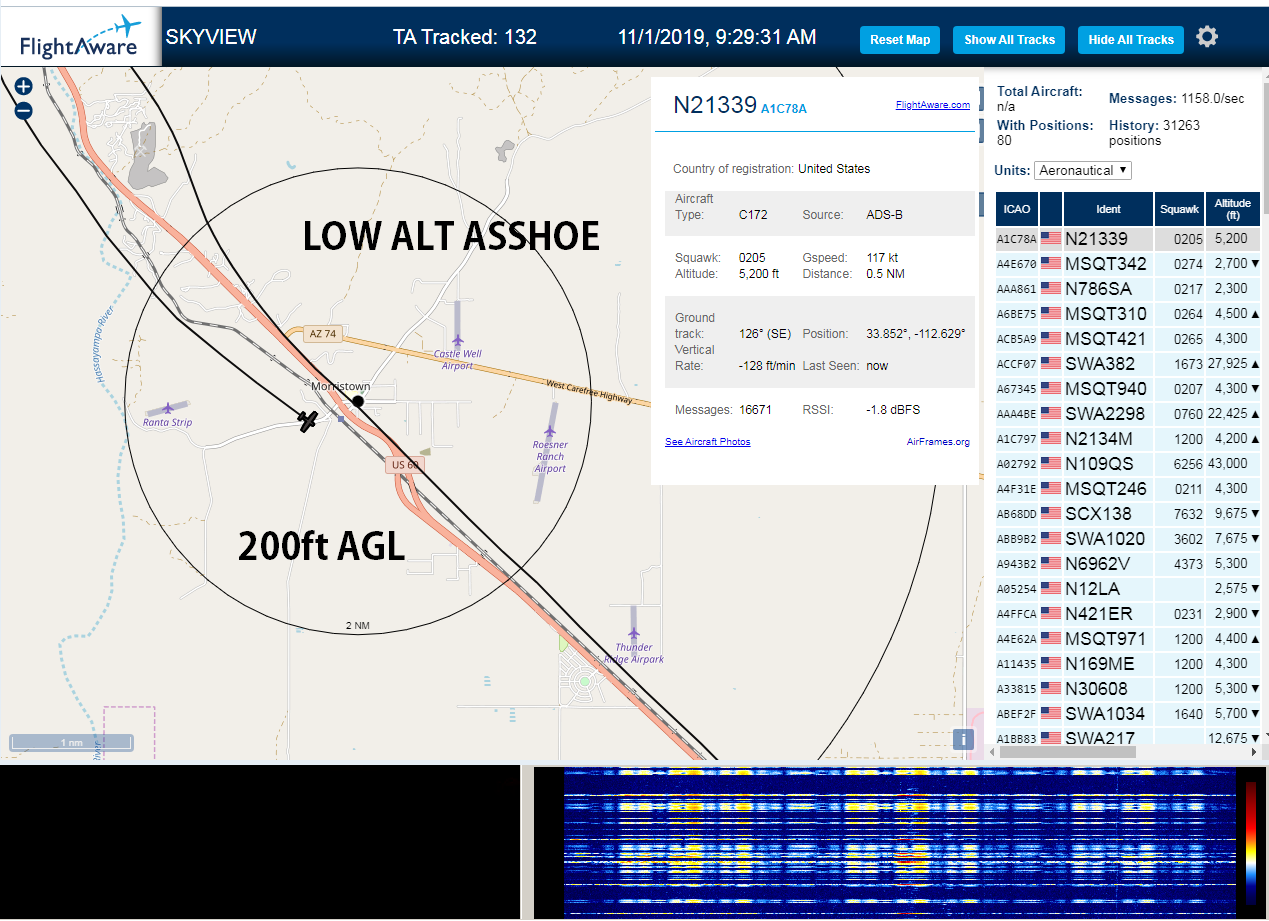Select the MSQT971 aircraft row
Image resolution: width=1269 pixels, height=921 pixels.
click(1128, 639)
